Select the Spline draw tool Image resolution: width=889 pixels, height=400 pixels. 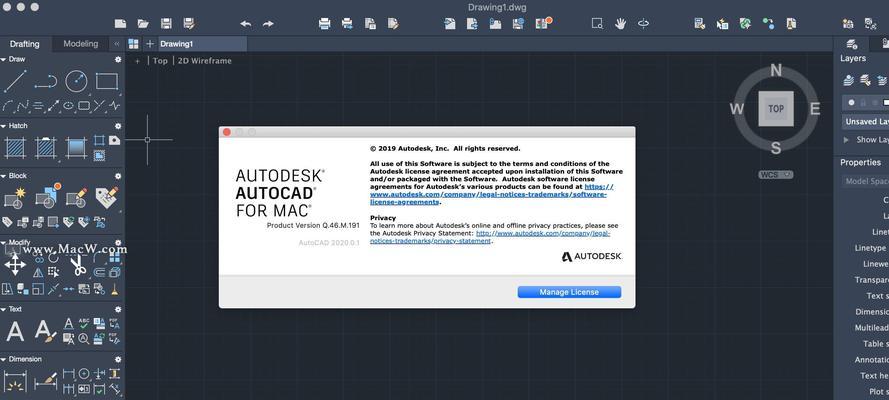(23, 105)
